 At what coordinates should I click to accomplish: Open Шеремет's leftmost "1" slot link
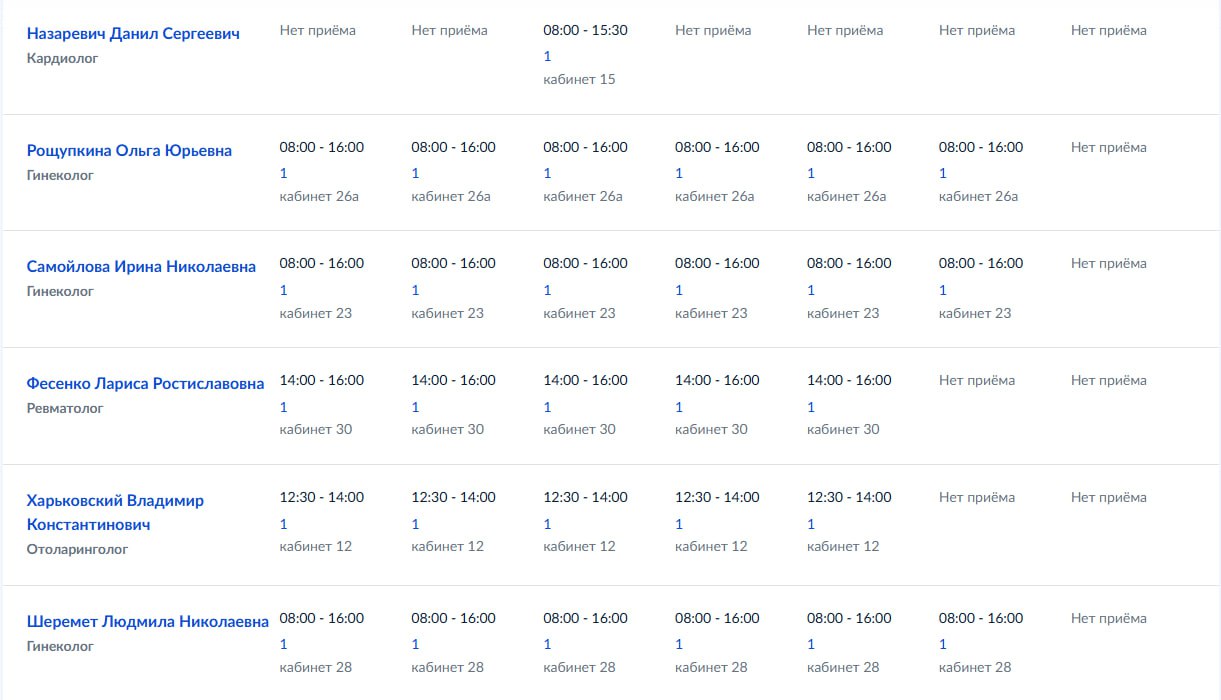[x=283, y=644]
